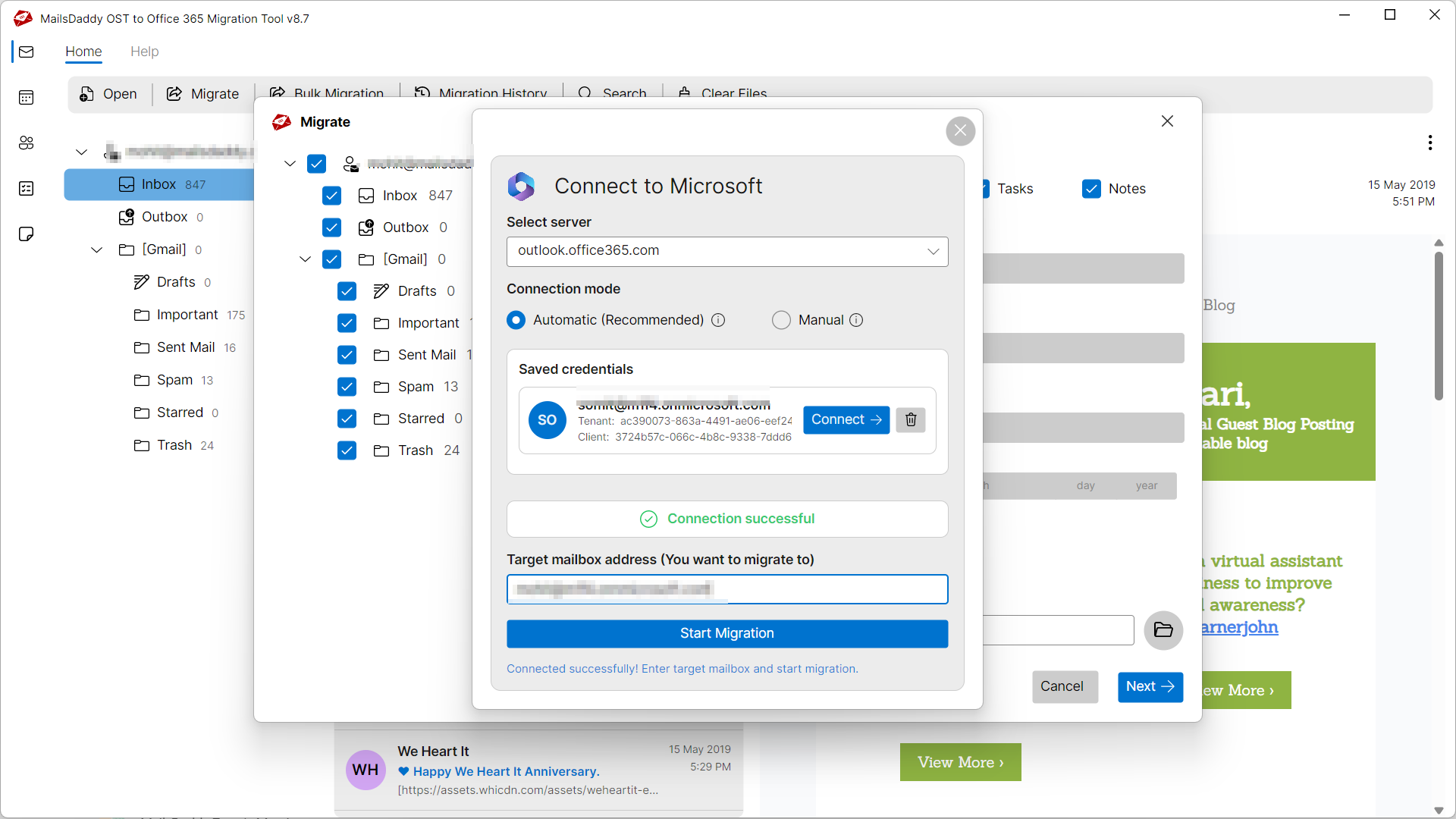Click the Drafts icon in left folder tree
Image resolution: width=1456 pixels, height=819 pixels.
point(141,282)
